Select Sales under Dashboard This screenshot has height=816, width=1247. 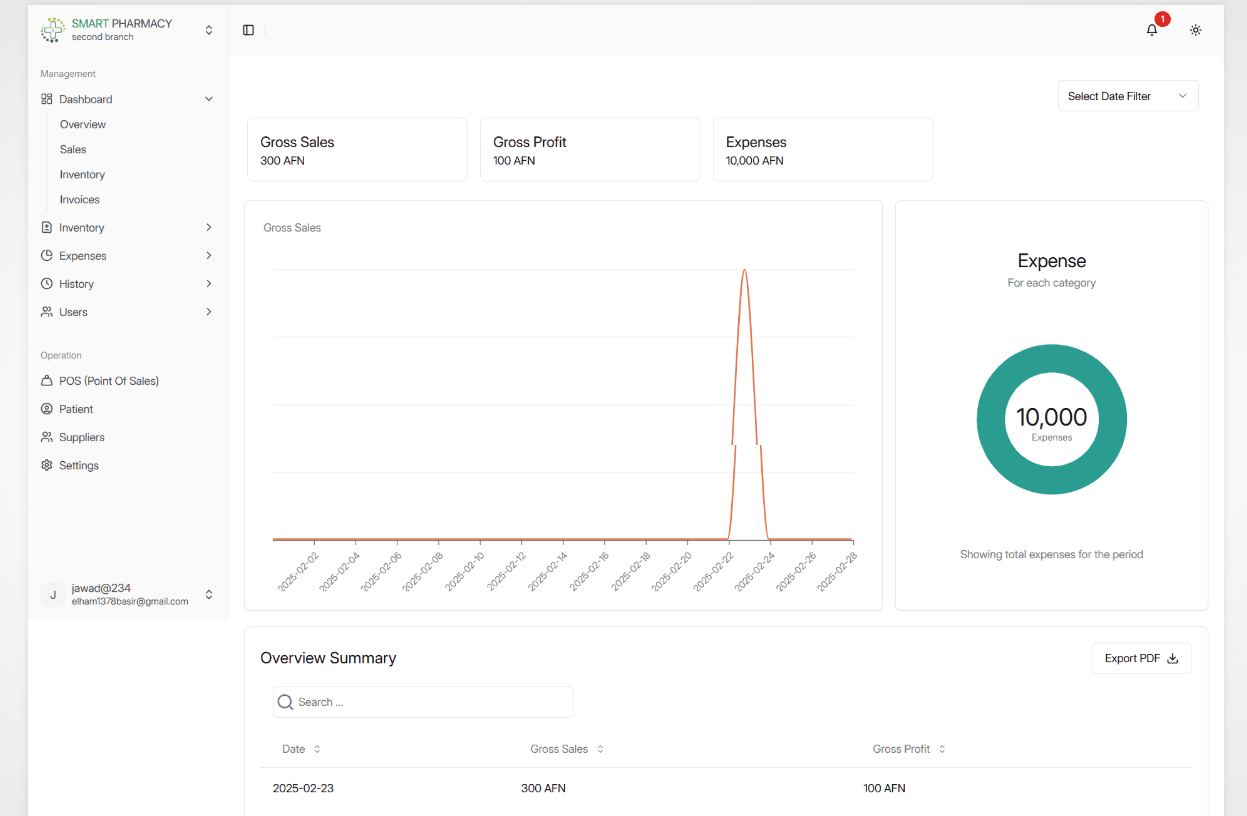click(x=73, y=149)
